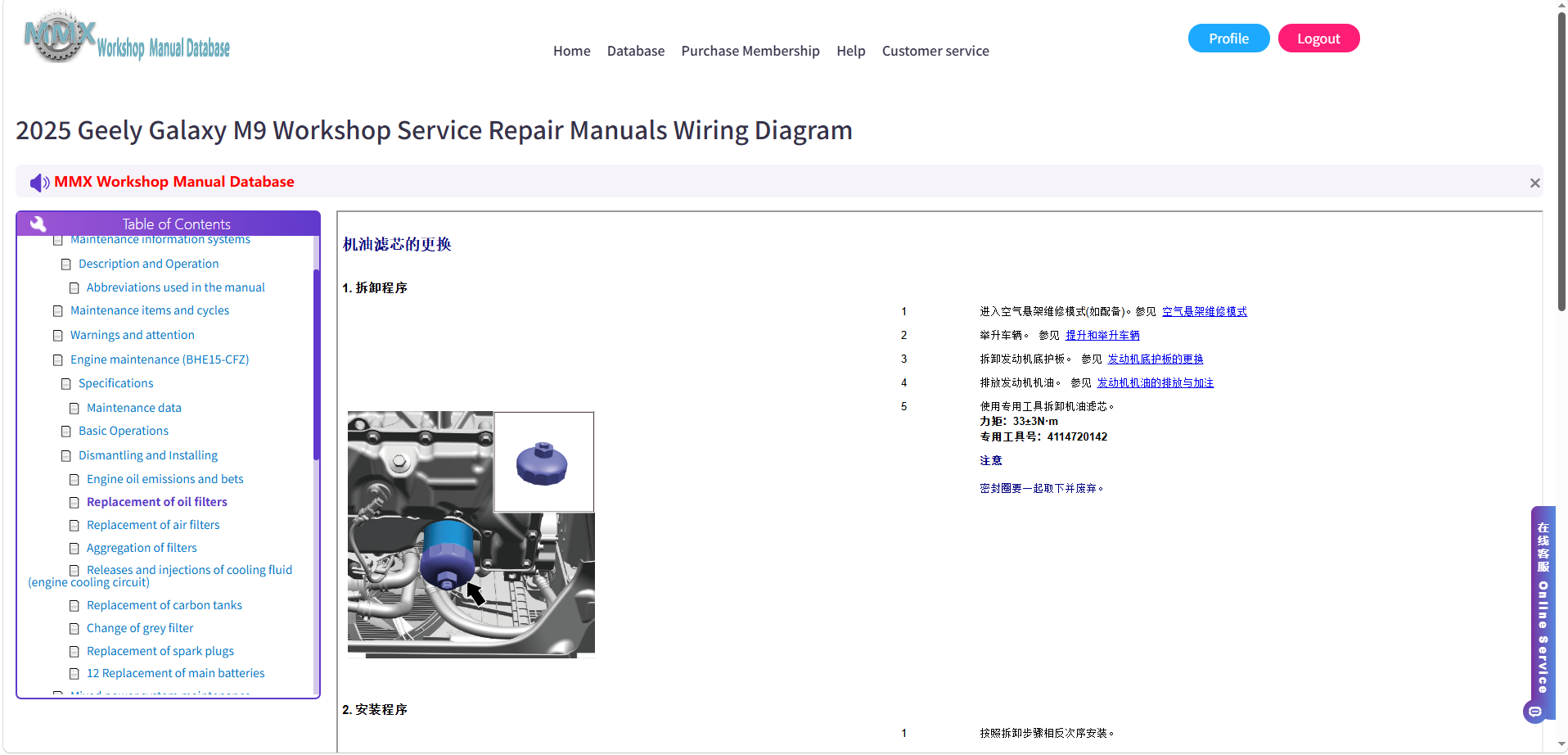Viewport: 1568px width, 755px height.
Task: Click the page icon beside Engine oil emissions and bets
Action: pyautogui.click(x=74, y=480)
